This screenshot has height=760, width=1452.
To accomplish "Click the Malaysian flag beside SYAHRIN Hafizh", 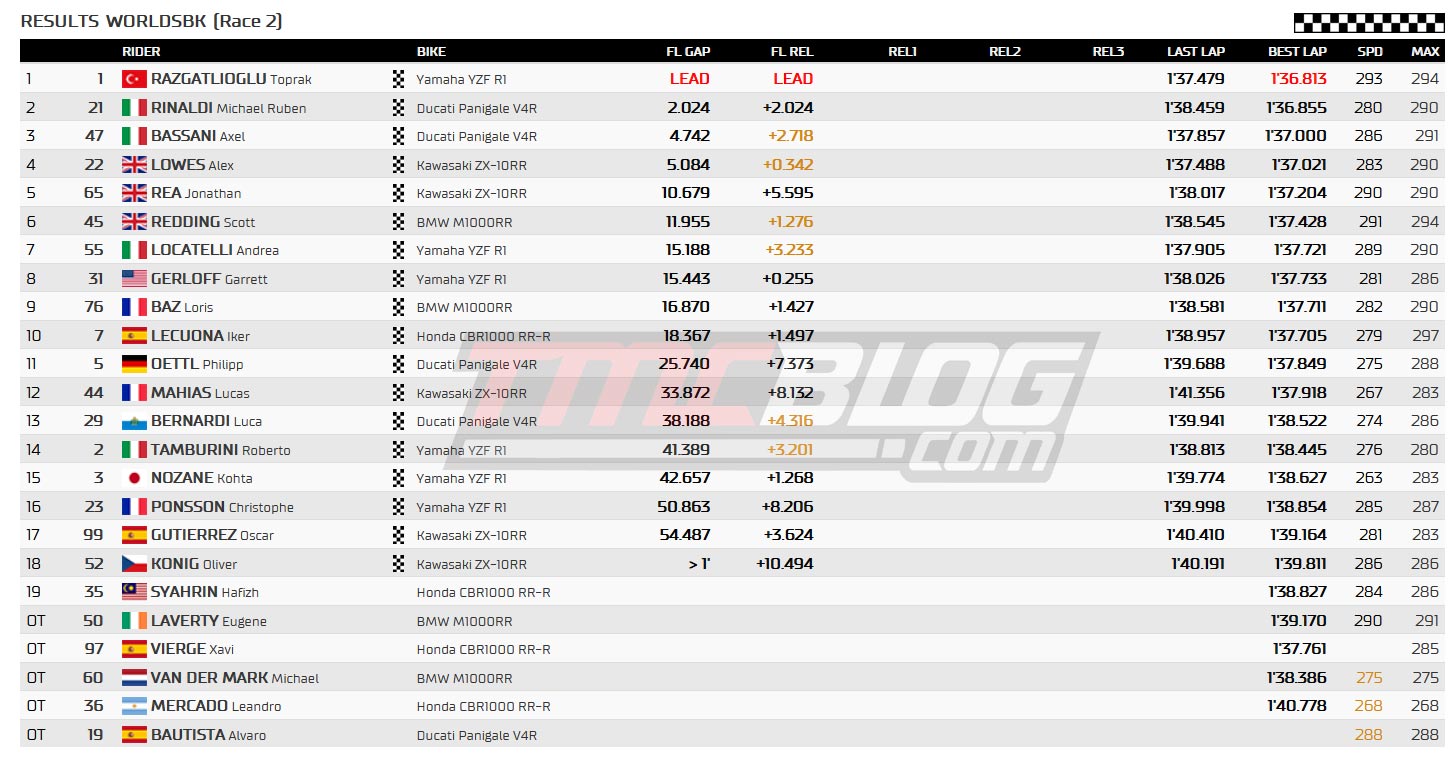I will coord(134,592).
